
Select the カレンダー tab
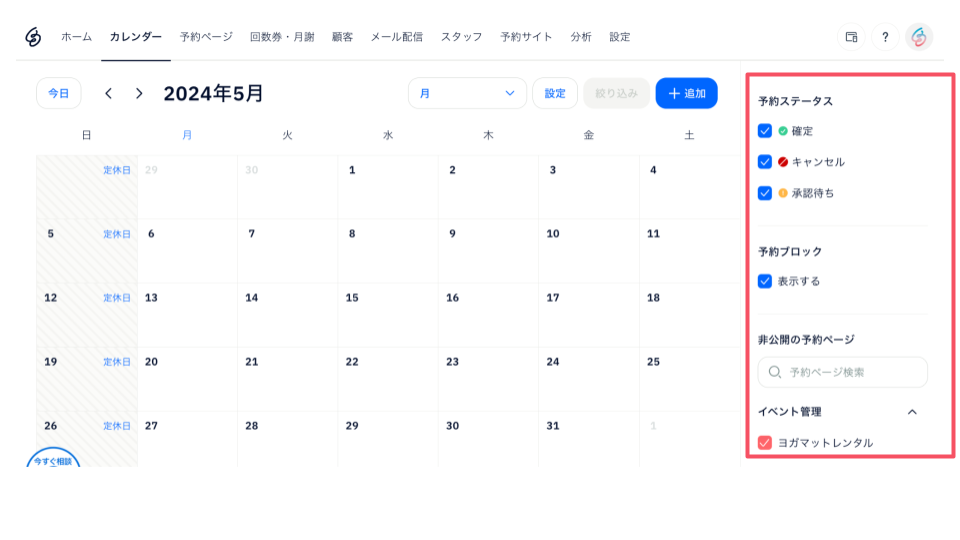[x=136, y=37]
